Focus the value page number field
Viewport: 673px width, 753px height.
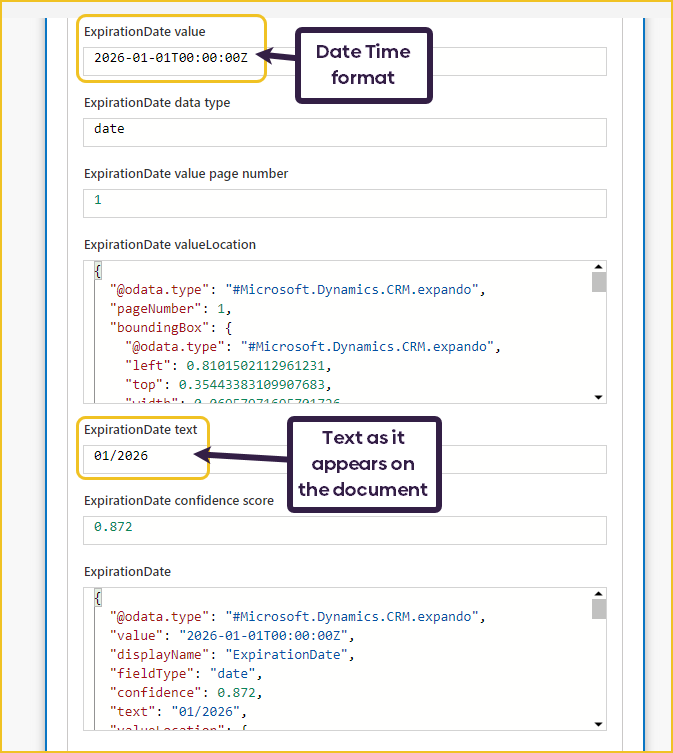click(x=344, y=203)
